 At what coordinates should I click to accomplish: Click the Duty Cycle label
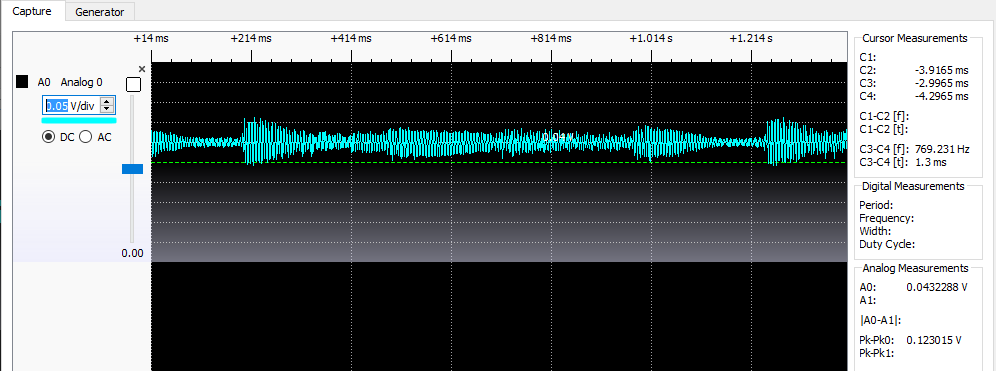click(887, 244)
